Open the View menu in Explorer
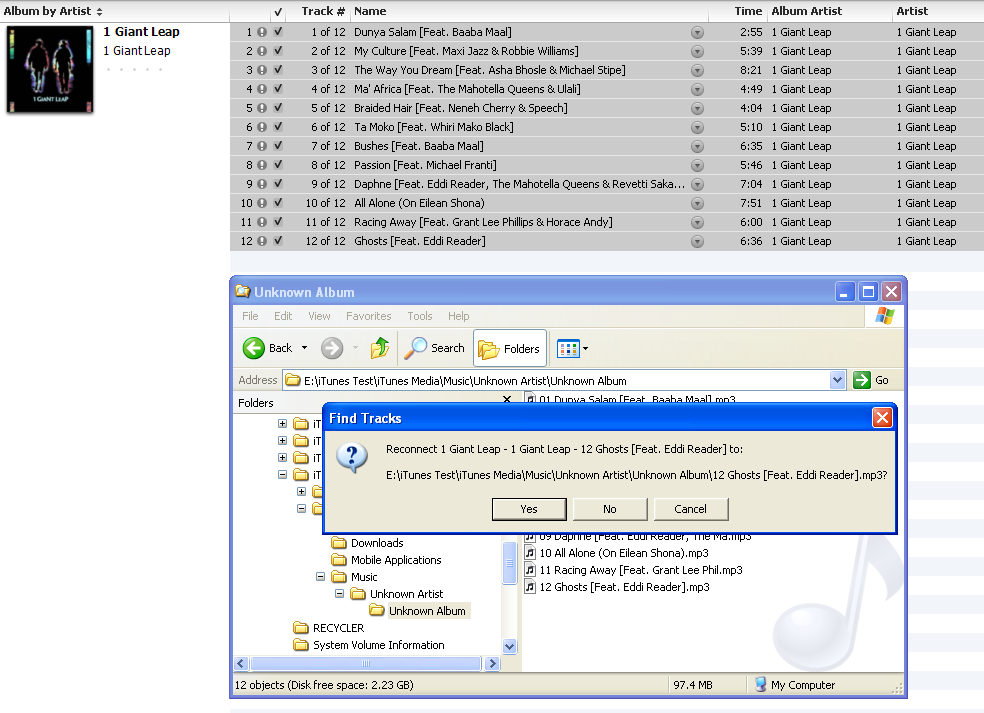The width and height of the screenshot is (984, 713). click(x=319, y=316)
